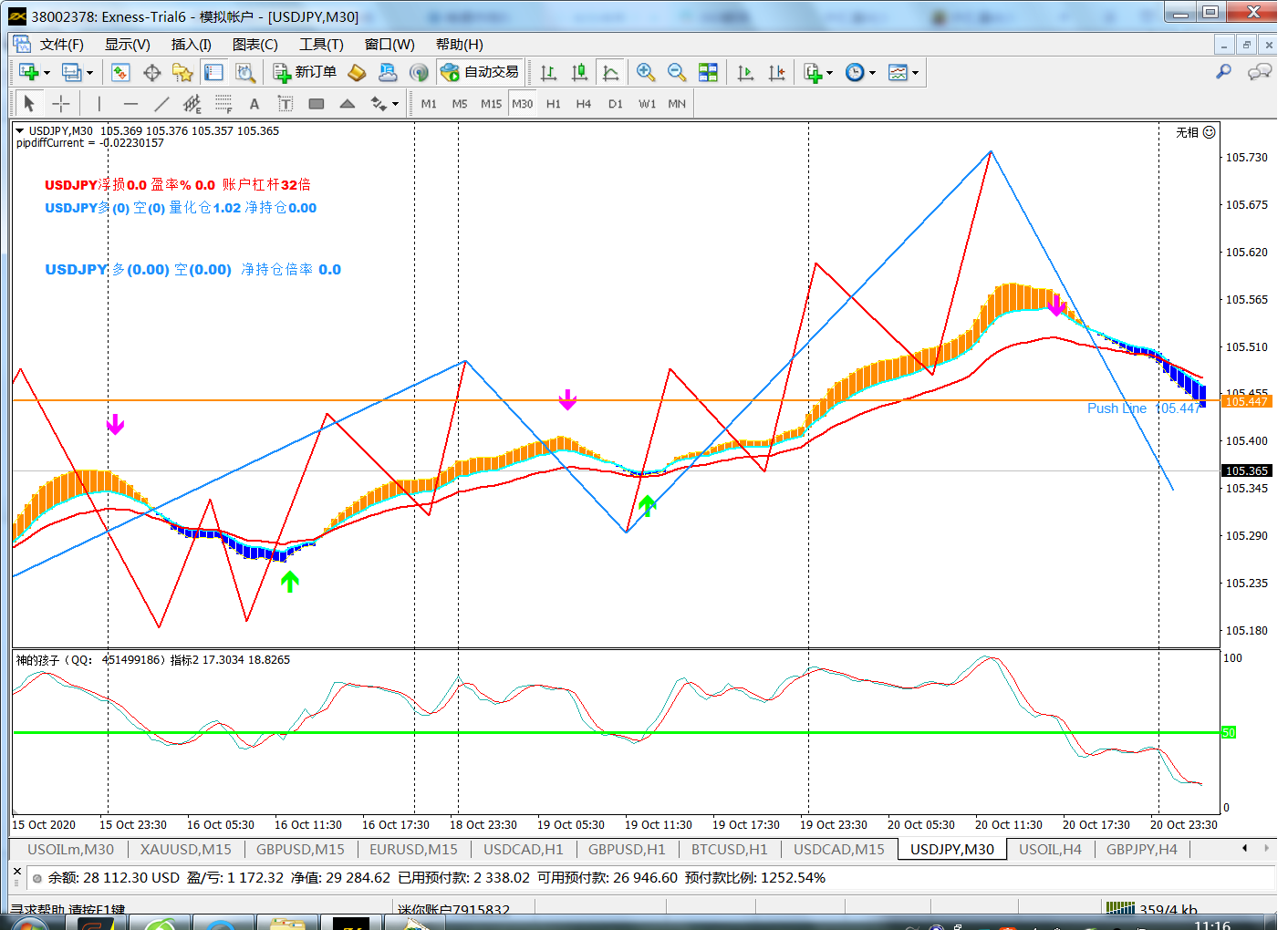
Task: Expand the templates dropdown arrow
Action: [x=915, y=73]
